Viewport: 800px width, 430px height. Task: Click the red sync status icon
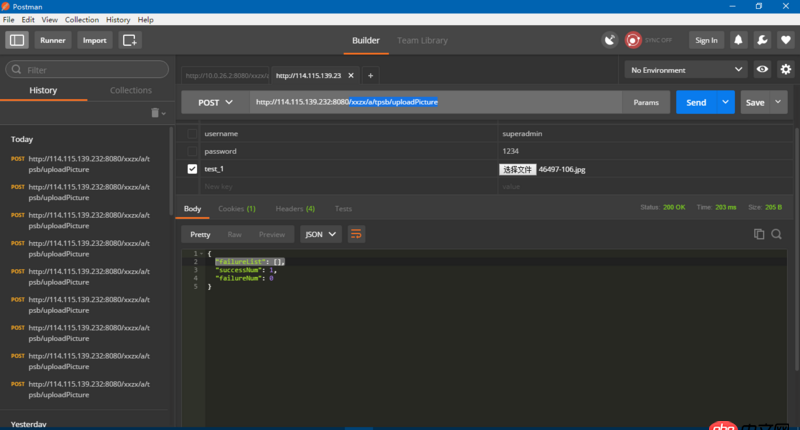(x=633, y=40)
